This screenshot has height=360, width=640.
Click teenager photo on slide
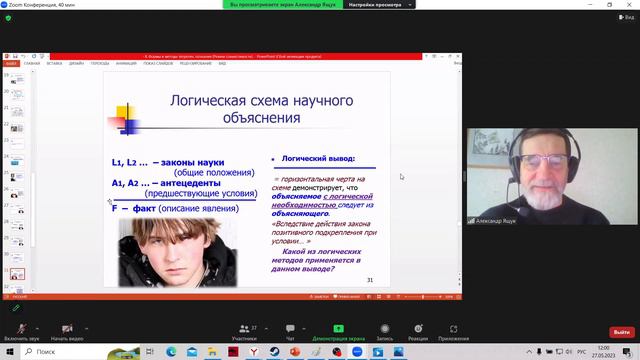click(x=178, y=252)
